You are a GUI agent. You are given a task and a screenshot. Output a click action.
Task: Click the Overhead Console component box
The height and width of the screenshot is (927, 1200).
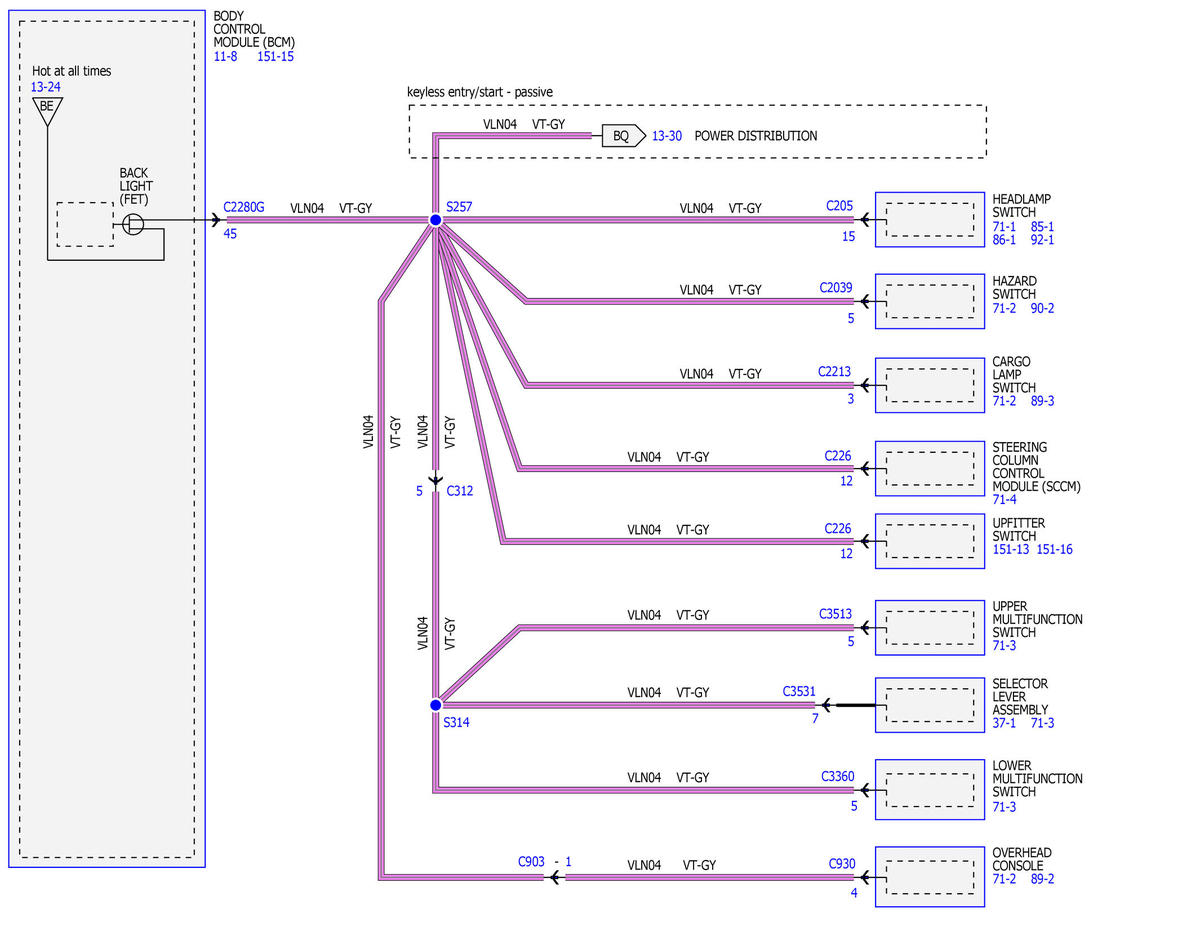pyautogui.click(x=930, y=877)
